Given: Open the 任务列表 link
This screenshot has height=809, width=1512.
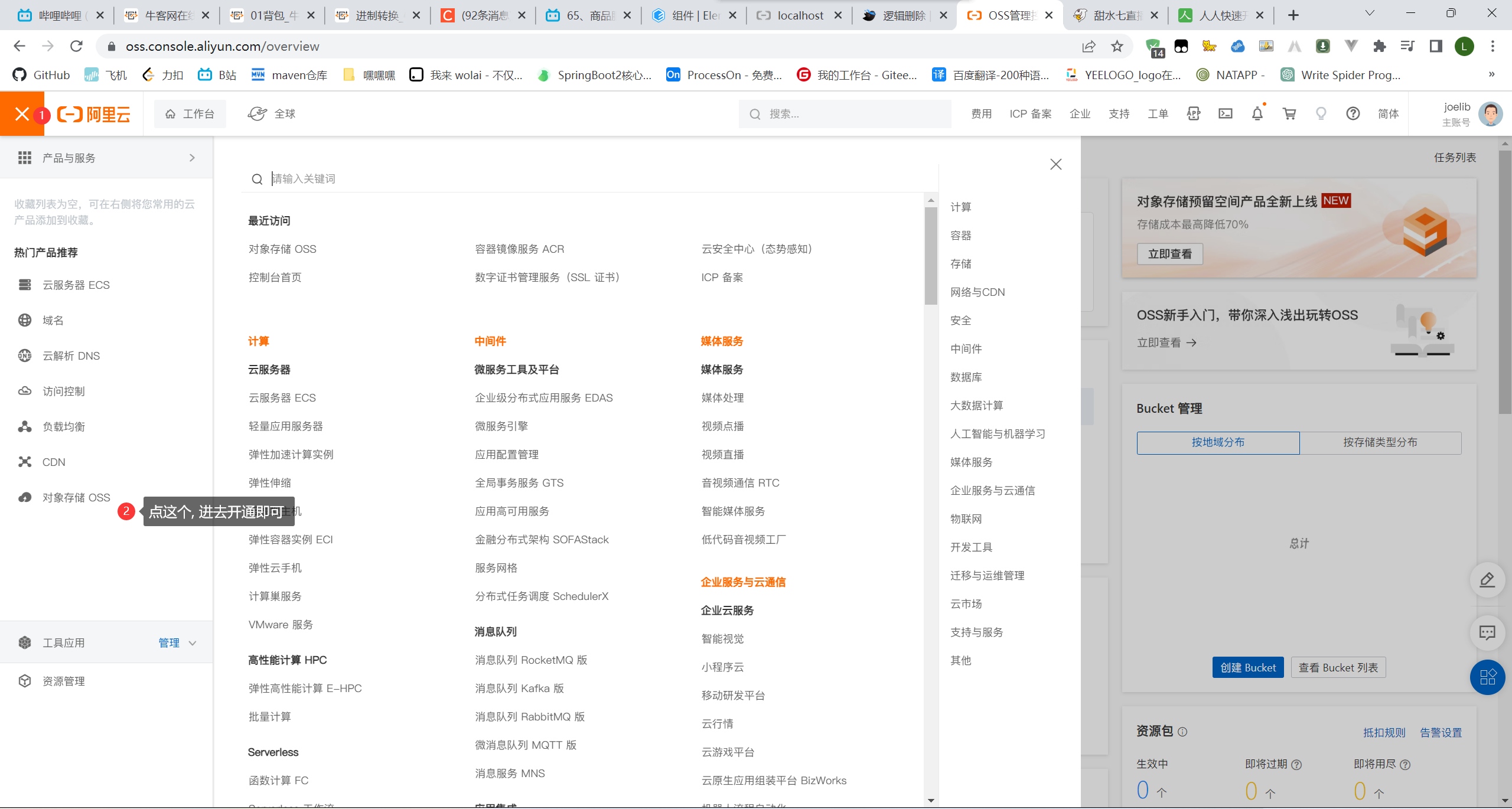Looking at the screenshot, I should tap(1455, 157).
